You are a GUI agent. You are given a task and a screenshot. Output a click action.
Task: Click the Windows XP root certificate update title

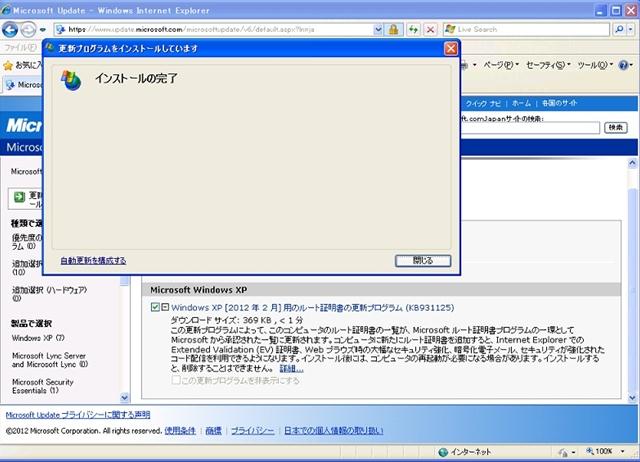click(x=312, y=307)
